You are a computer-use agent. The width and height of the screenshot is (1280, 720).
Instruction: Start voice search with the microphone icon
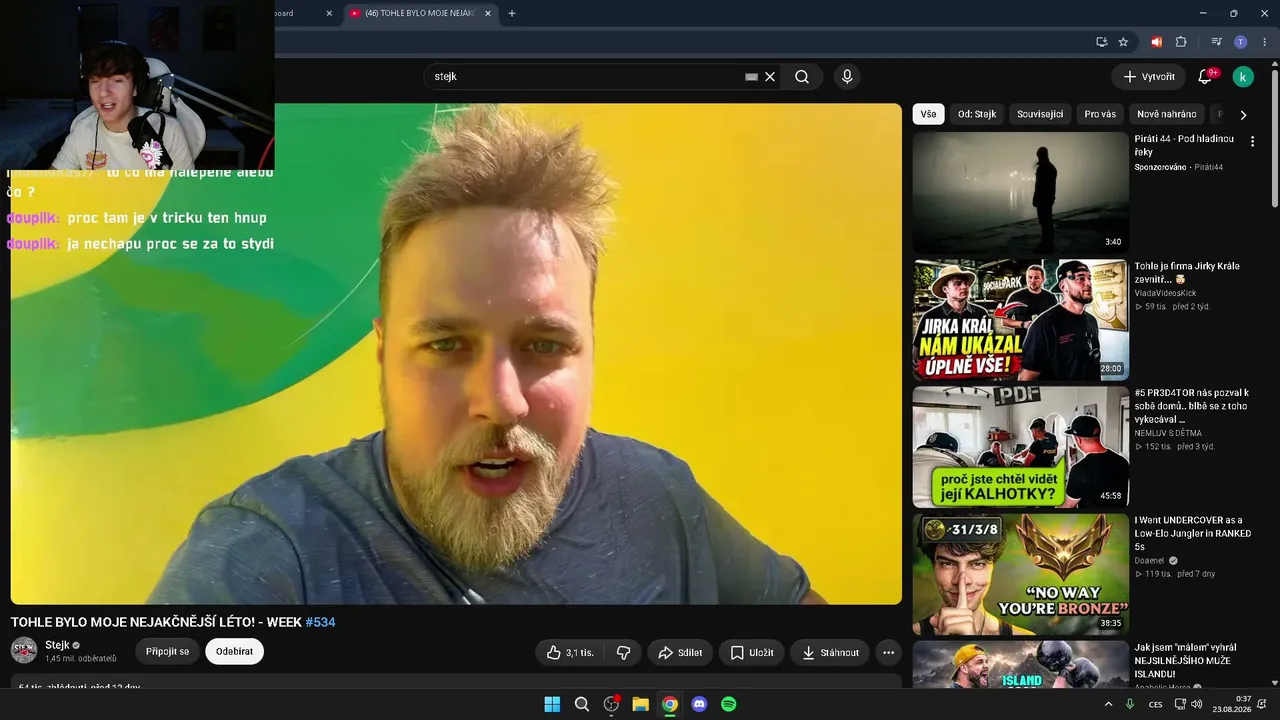847,77
